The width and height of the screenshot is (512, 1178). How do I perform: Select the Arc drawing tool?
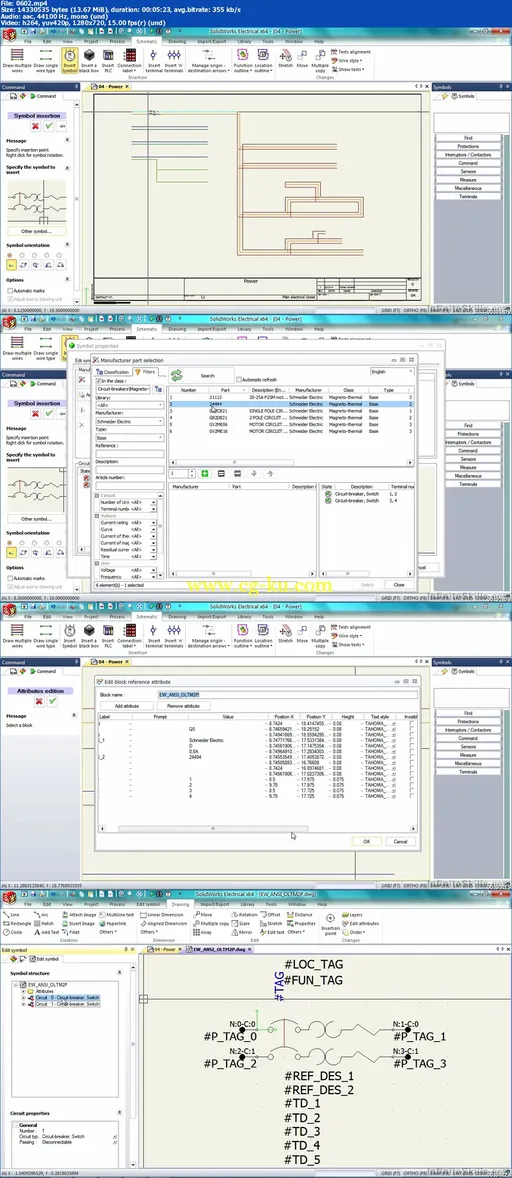(x=41, y=914)
